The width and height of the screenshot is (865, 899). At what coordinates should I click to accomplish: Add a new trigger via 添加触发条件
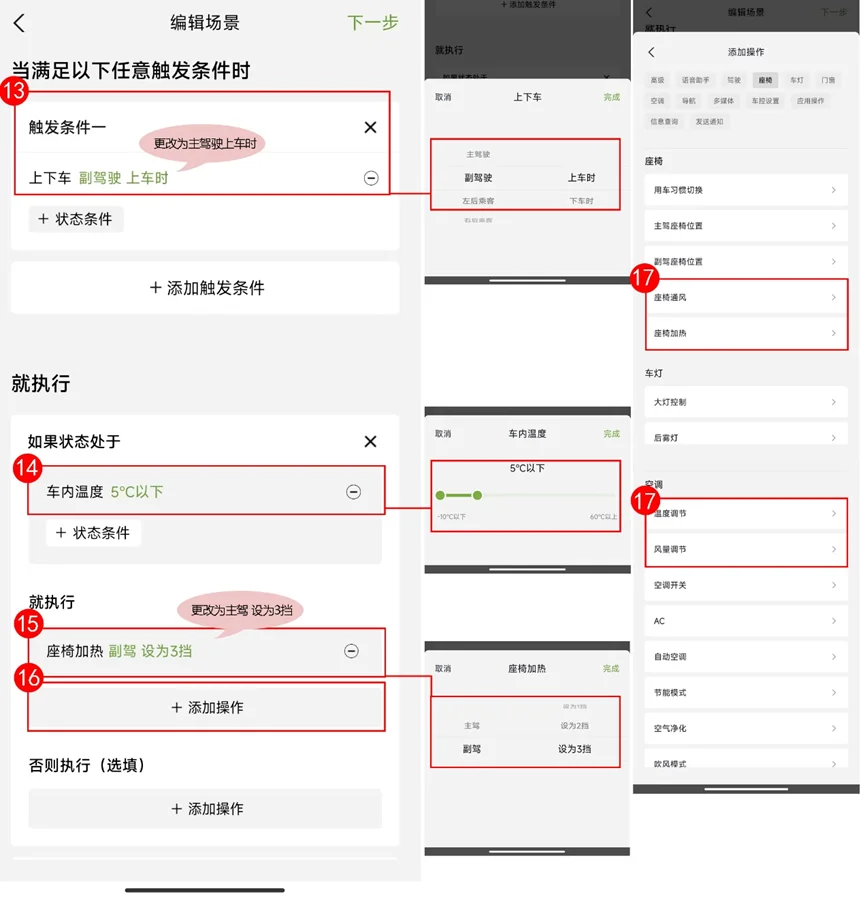205,288
